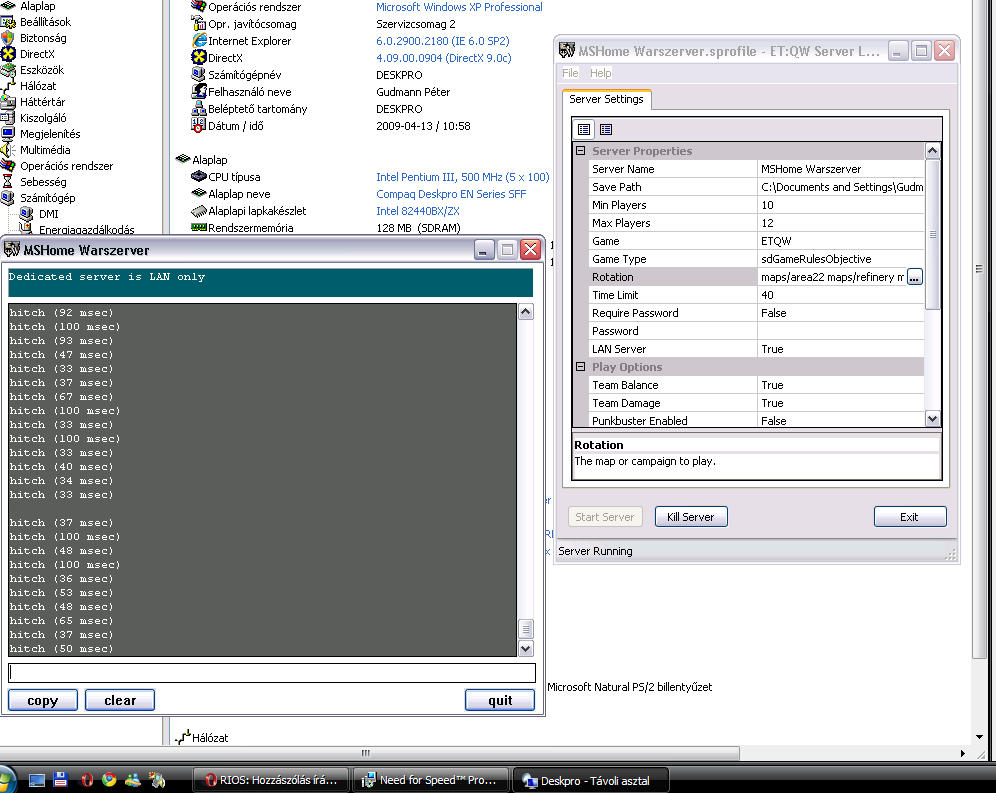Launch Opera from quick launch

point(86,780)
